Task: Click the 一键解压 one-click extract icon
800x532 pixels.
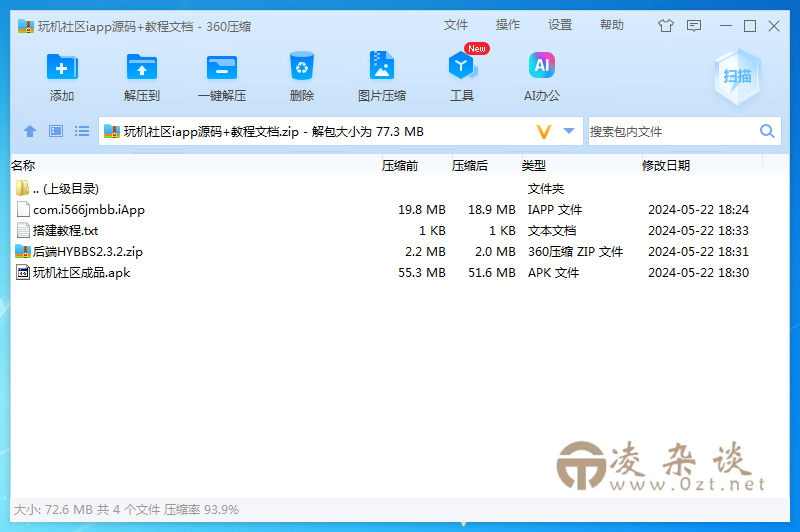Action: 222,67
